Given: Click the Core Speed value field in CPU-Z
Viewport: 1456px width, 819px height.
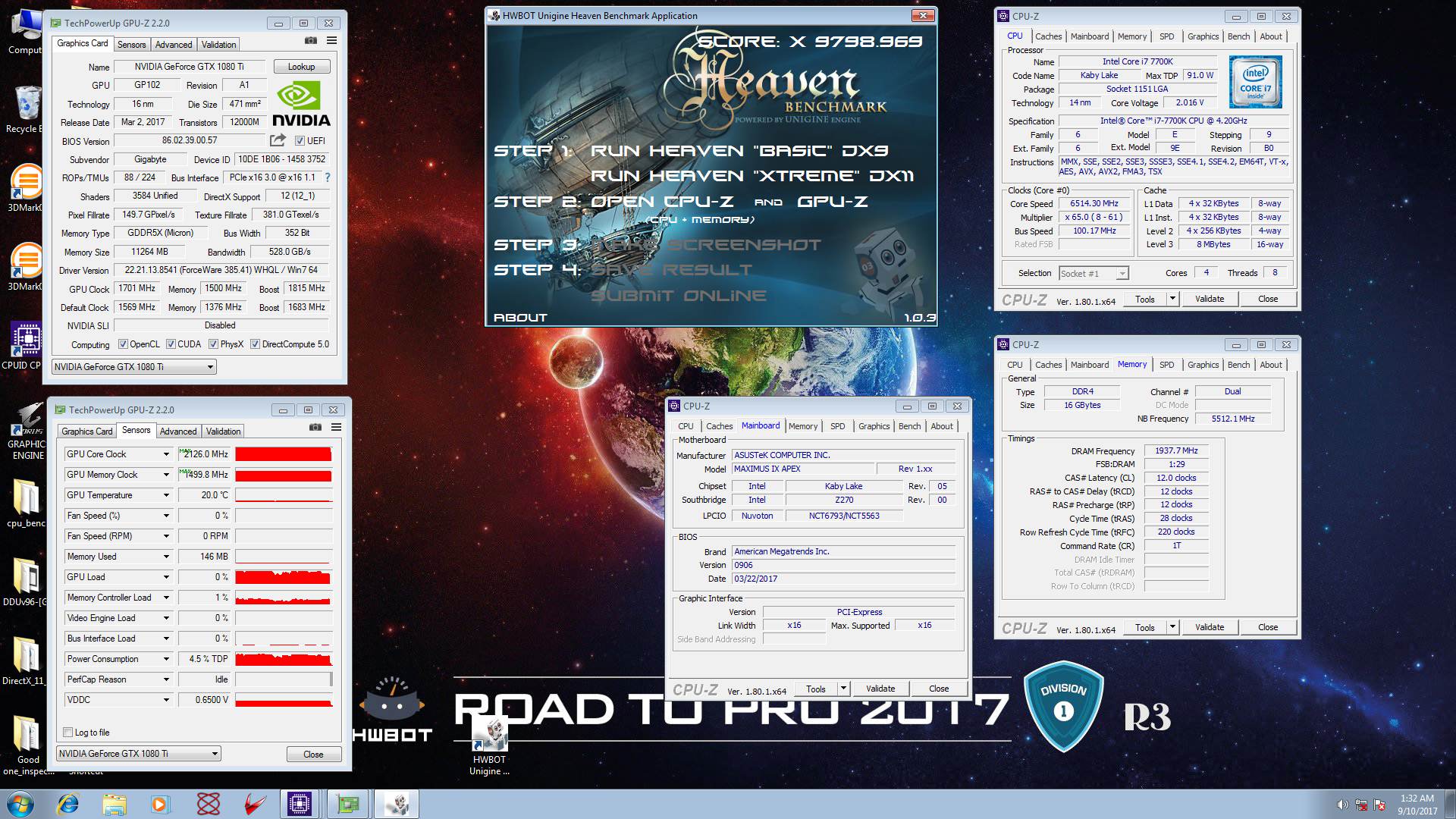Looking at the screenshot, I should coord(1094,203).
